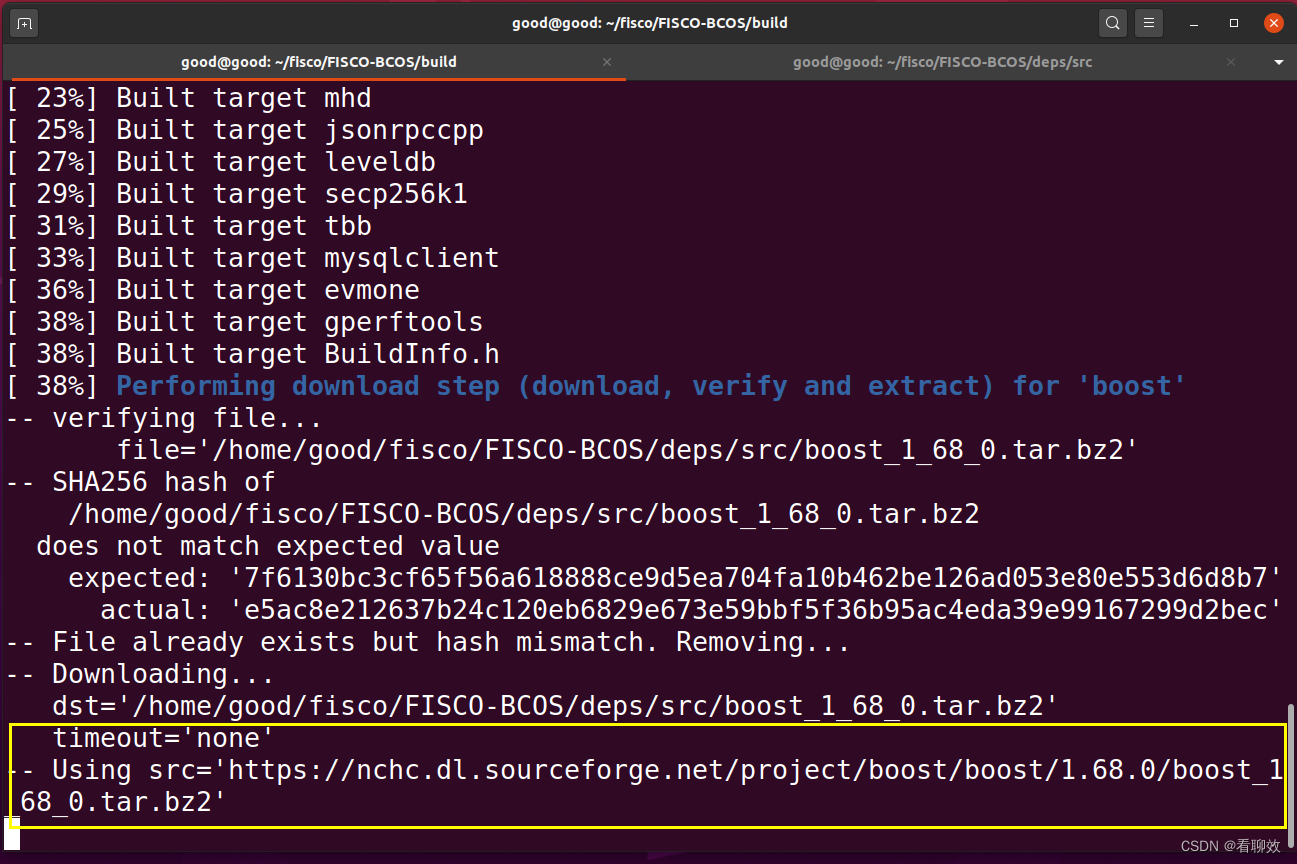This screenshot has width=1297, height=864.
Task: Click the line 'Built target mhd'
Action: click(x=189, y=98)
